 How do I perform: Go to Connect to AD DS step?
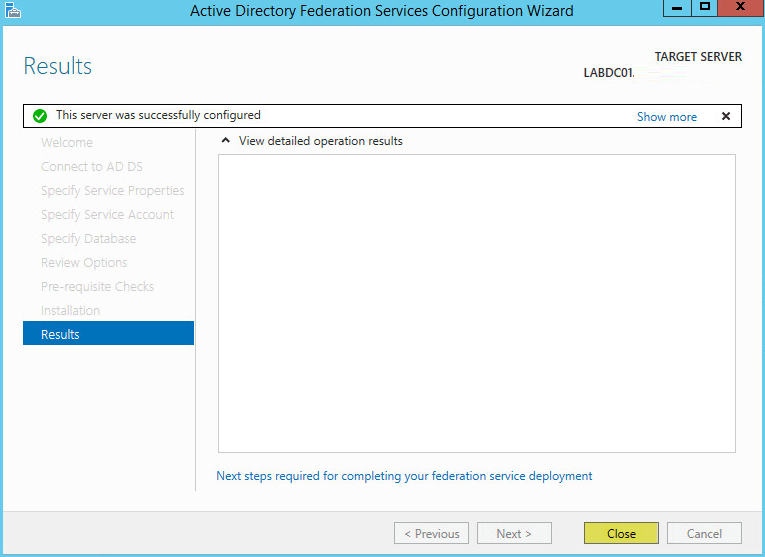[x=92, y=166]
